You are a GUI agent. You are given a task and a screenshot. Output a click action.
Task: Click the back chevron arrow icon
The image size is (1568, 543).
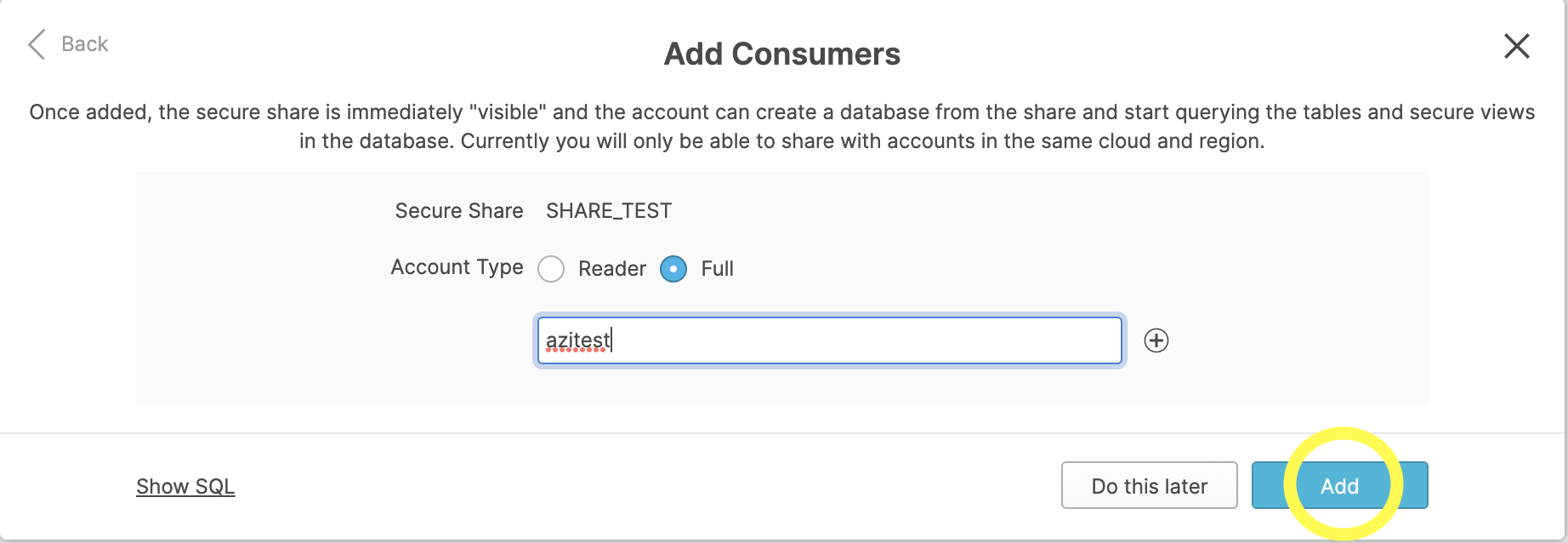(x=37, y=44)
